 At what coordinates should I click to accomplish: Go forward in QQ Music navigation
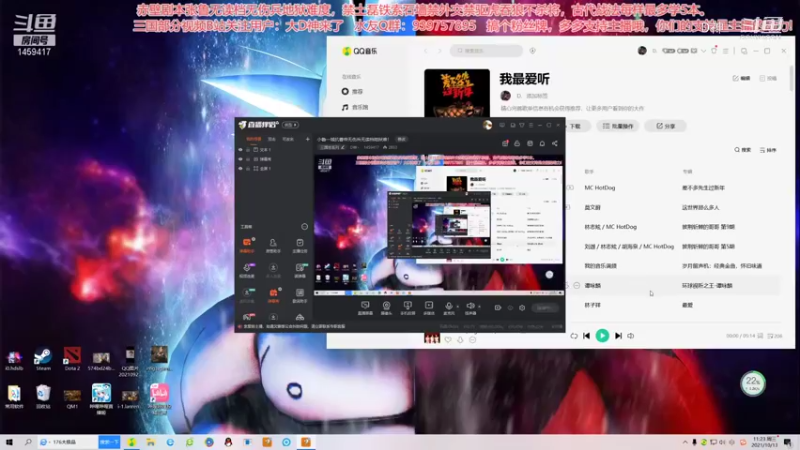(x=440, y=51)
